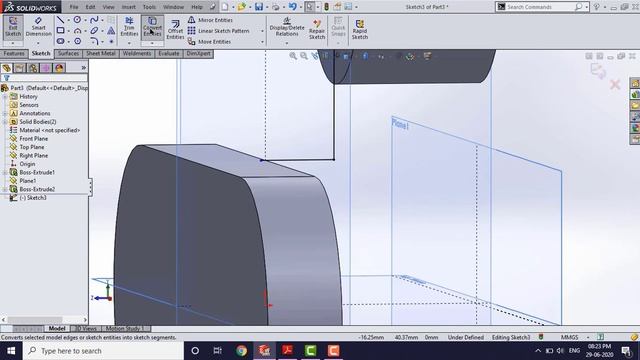Image resolution: width=640 pixels, height=360 pixels.
Task: Click the Windows taskbar search box
Action: pyautogui.click(x=103, y=351)
